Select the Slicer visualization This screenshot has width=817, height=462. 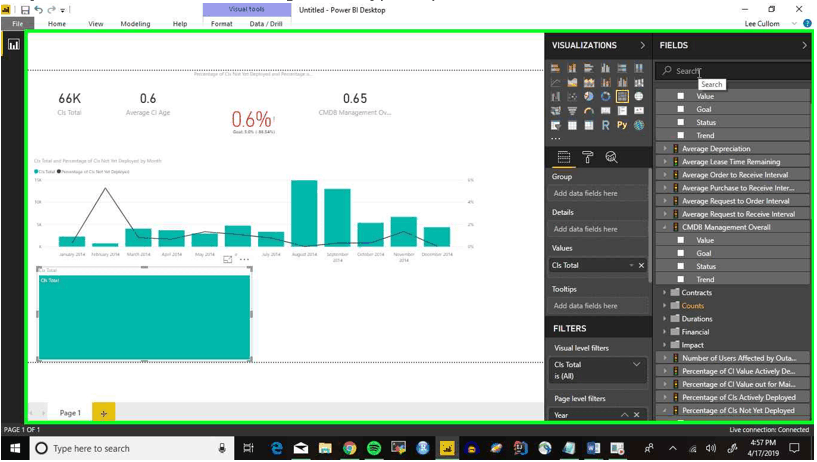555,125
